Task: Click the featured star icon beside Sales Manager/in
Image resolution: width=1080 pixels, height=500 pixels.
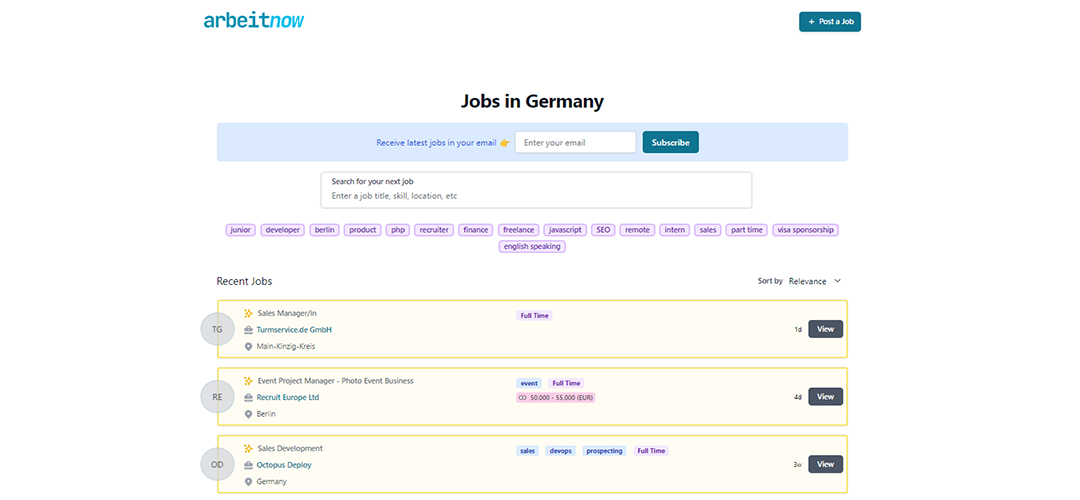Action: click(x=249, y=313)
